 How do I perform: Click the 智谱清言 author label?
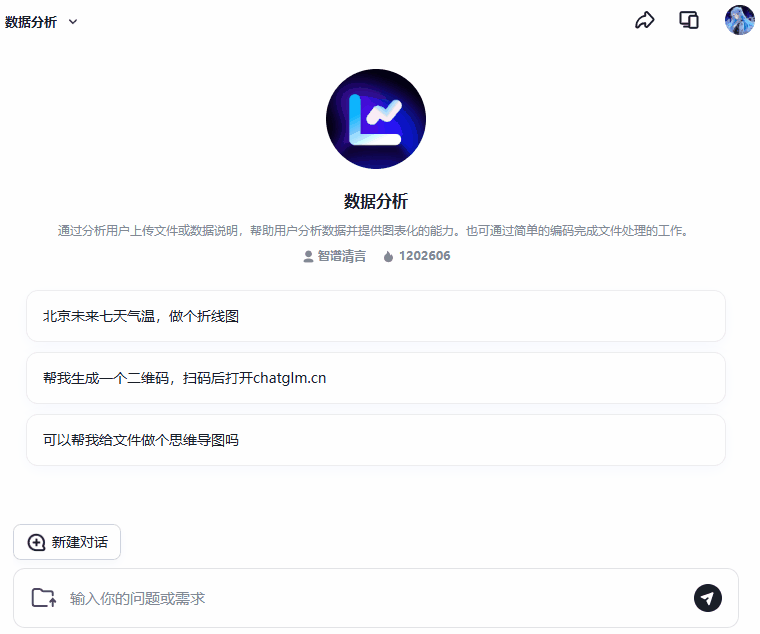pyautogui.click(x=334, y=256)
